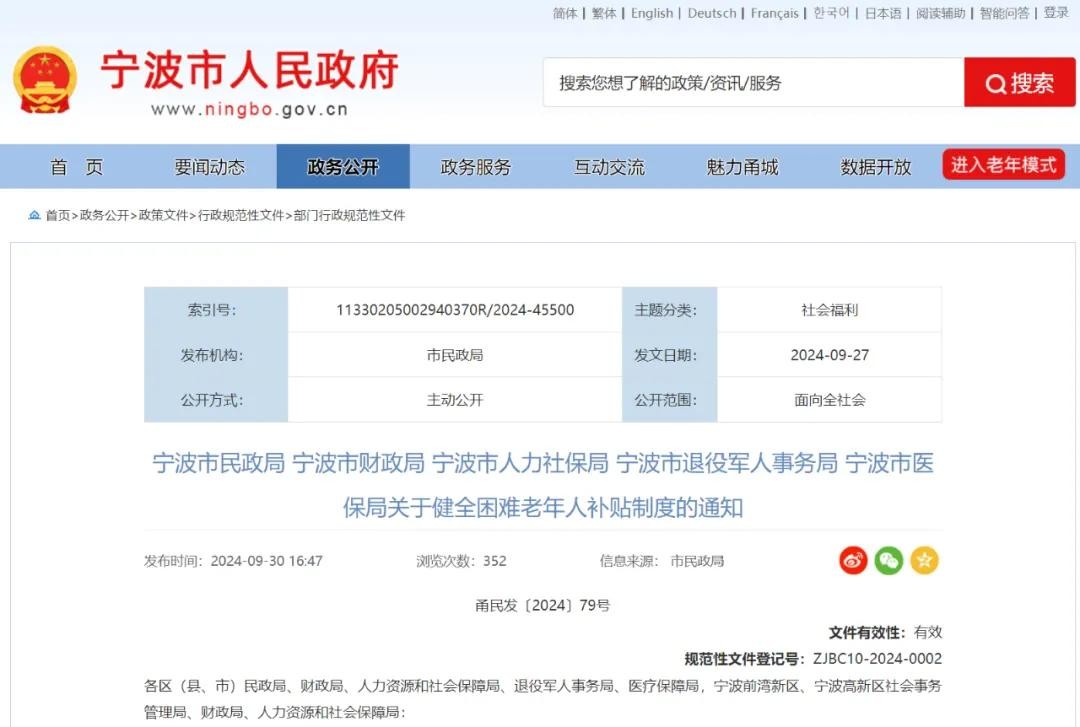The image size is (1080, 727).
Task: Click the Weibo share icon
Action: click(853, 561)
